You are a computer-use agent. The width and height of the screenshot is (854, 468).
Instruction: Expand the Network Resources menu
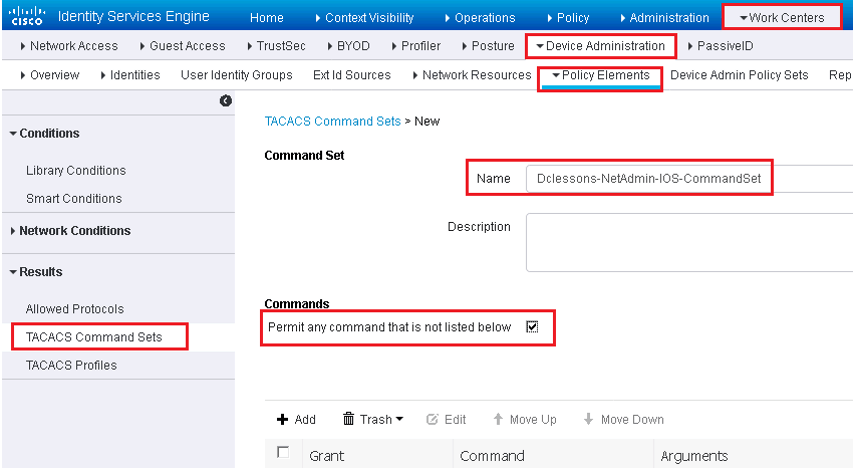[x=472, y=75]
